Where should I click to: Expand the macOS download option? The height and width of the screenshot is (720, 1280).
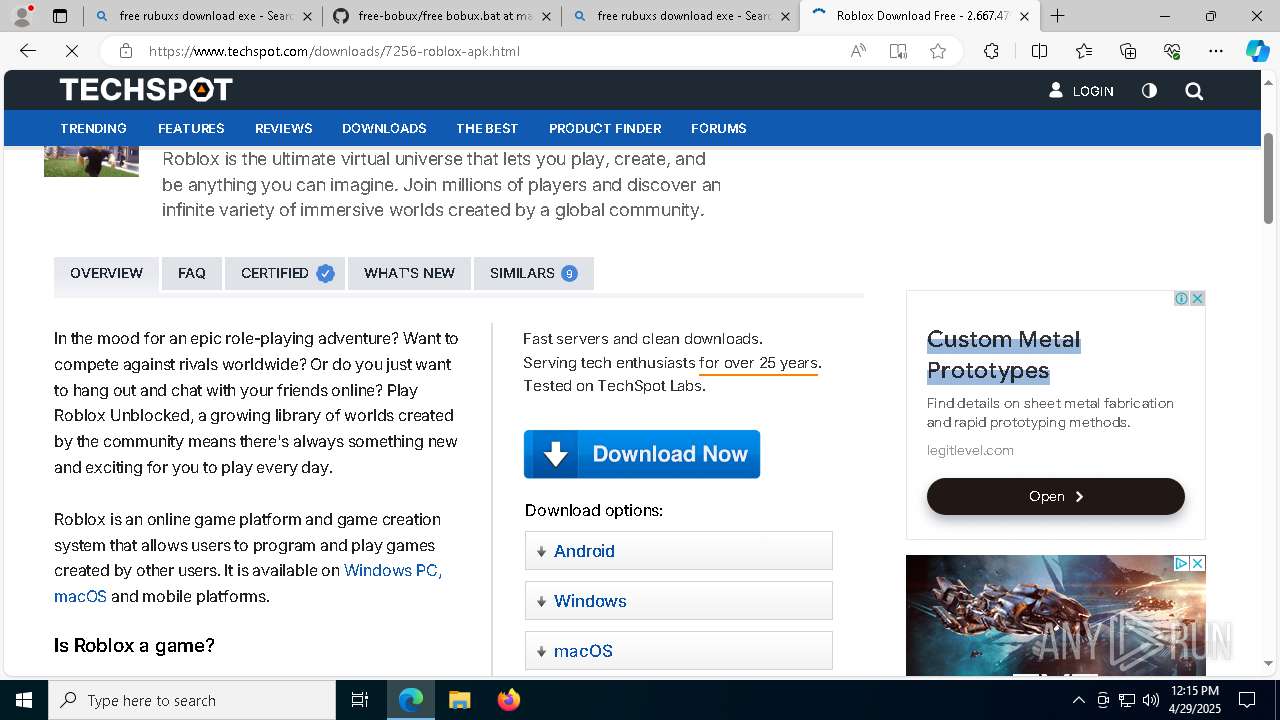(x=678, y=651)
